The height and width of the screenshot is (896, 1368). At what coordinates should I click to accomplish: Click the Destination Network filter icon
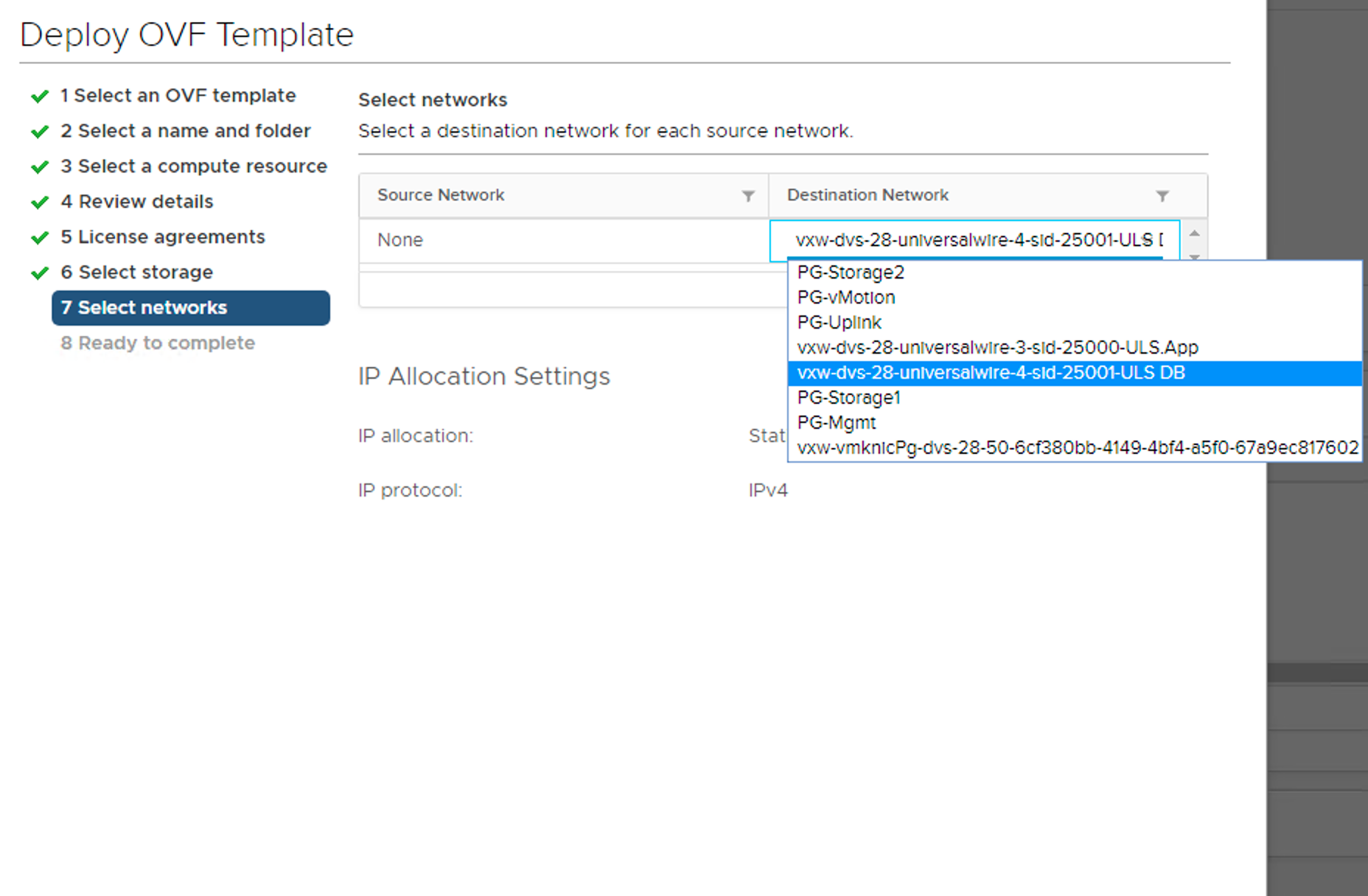tap(1162, 196)
